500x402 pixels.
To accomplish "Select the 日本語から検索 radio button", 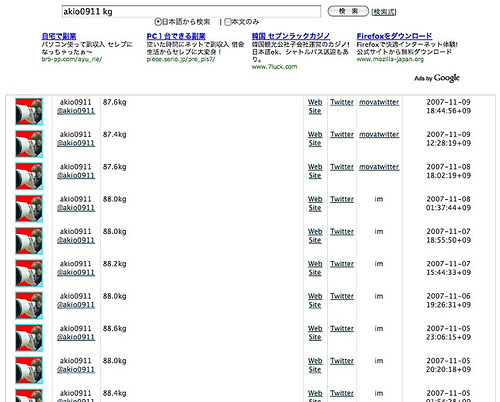I will click(x=158, y=22).
